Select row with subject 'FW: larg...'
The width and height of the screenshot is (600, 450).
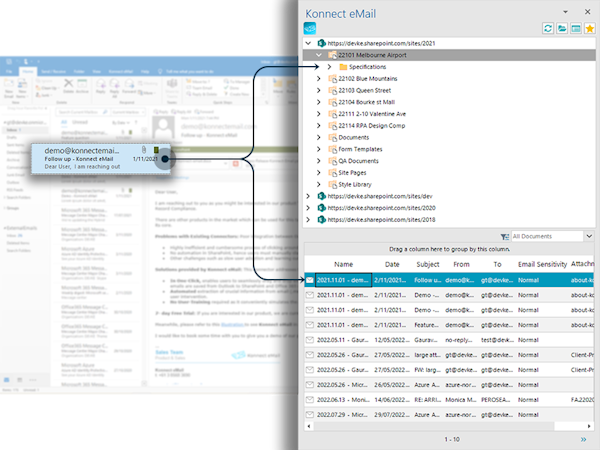449,370
